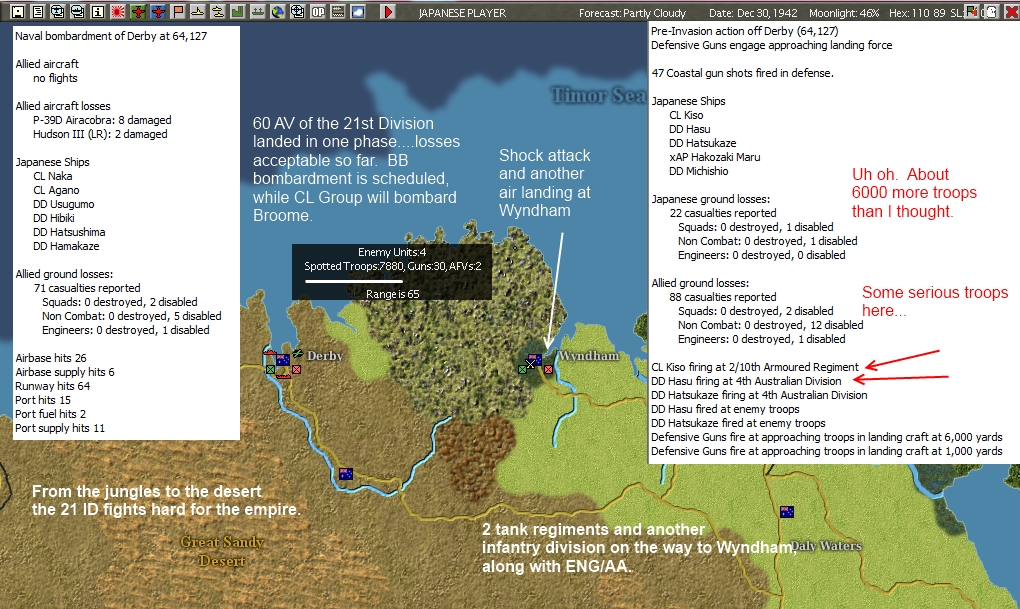Click the 'Timor Sea' map label
Viewport: 1020px width, 609px height.
(598, 95)
